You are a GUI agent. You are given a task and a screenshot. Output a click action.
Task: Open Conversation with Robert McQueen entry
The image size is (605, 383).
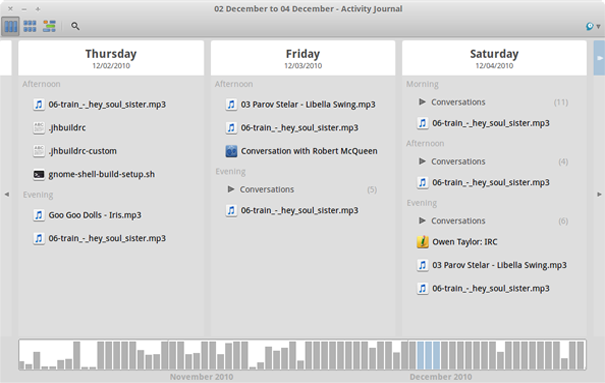(309, 151)
